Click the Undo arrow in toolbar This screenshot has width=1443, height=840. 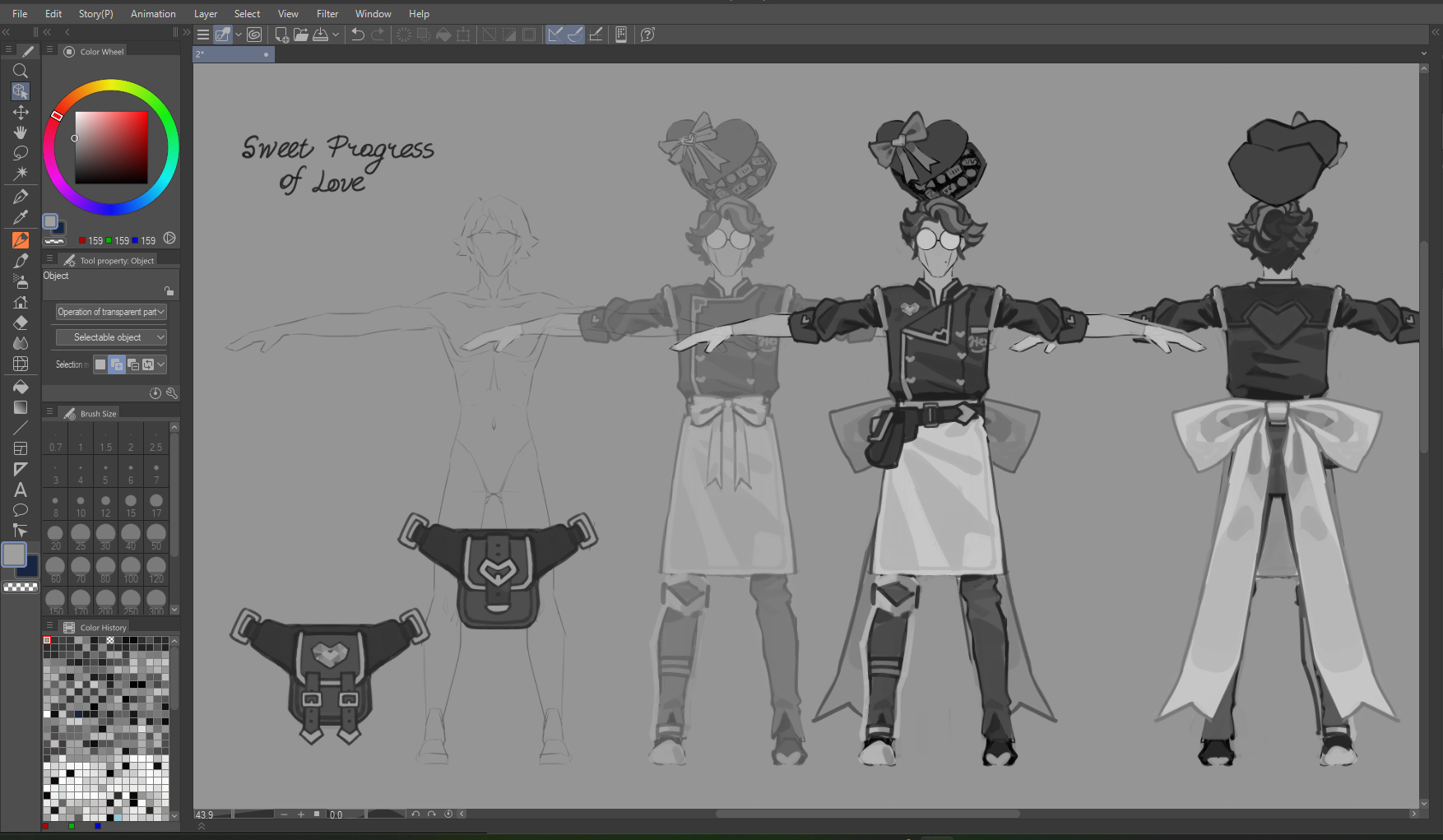pyautogui.click(x=358, y=35)
